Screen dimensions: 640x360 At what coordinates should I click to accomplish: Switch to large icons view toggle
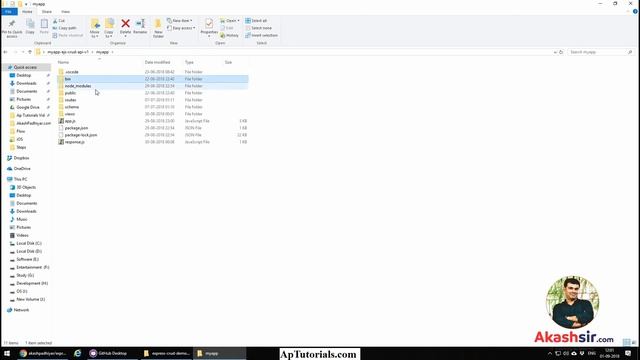point(634,342)
